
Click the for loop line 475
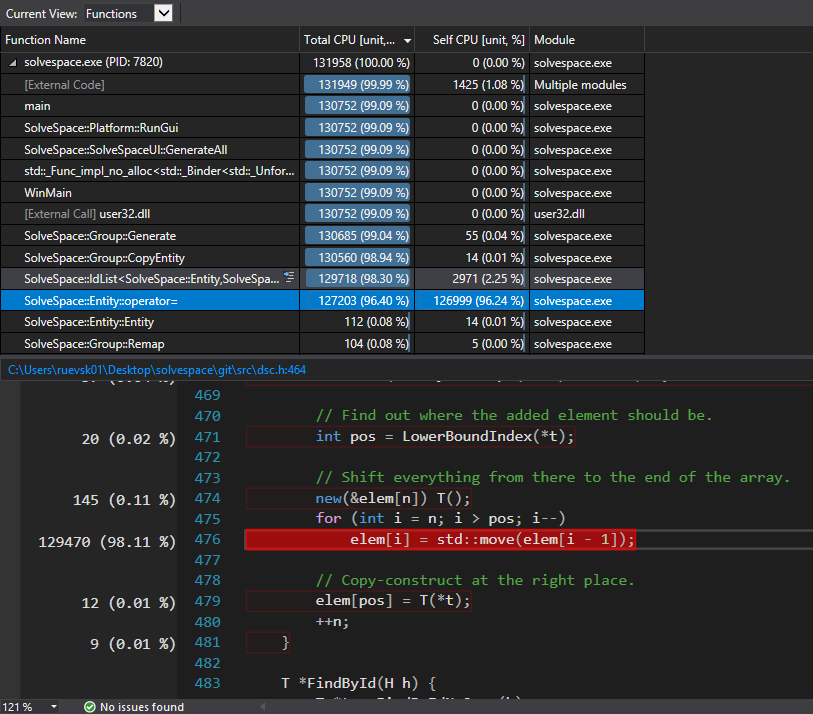440,518
